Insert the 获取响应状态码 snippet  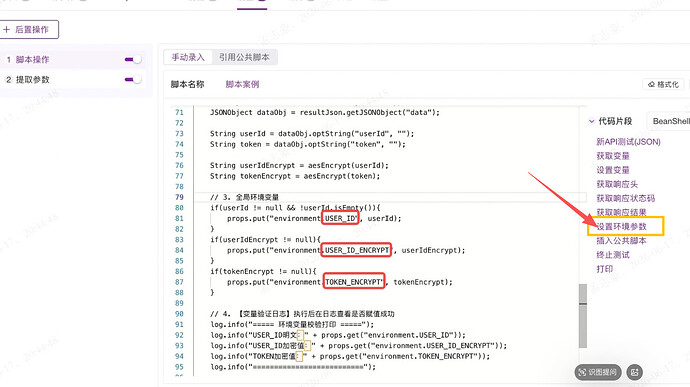point(625,198)
